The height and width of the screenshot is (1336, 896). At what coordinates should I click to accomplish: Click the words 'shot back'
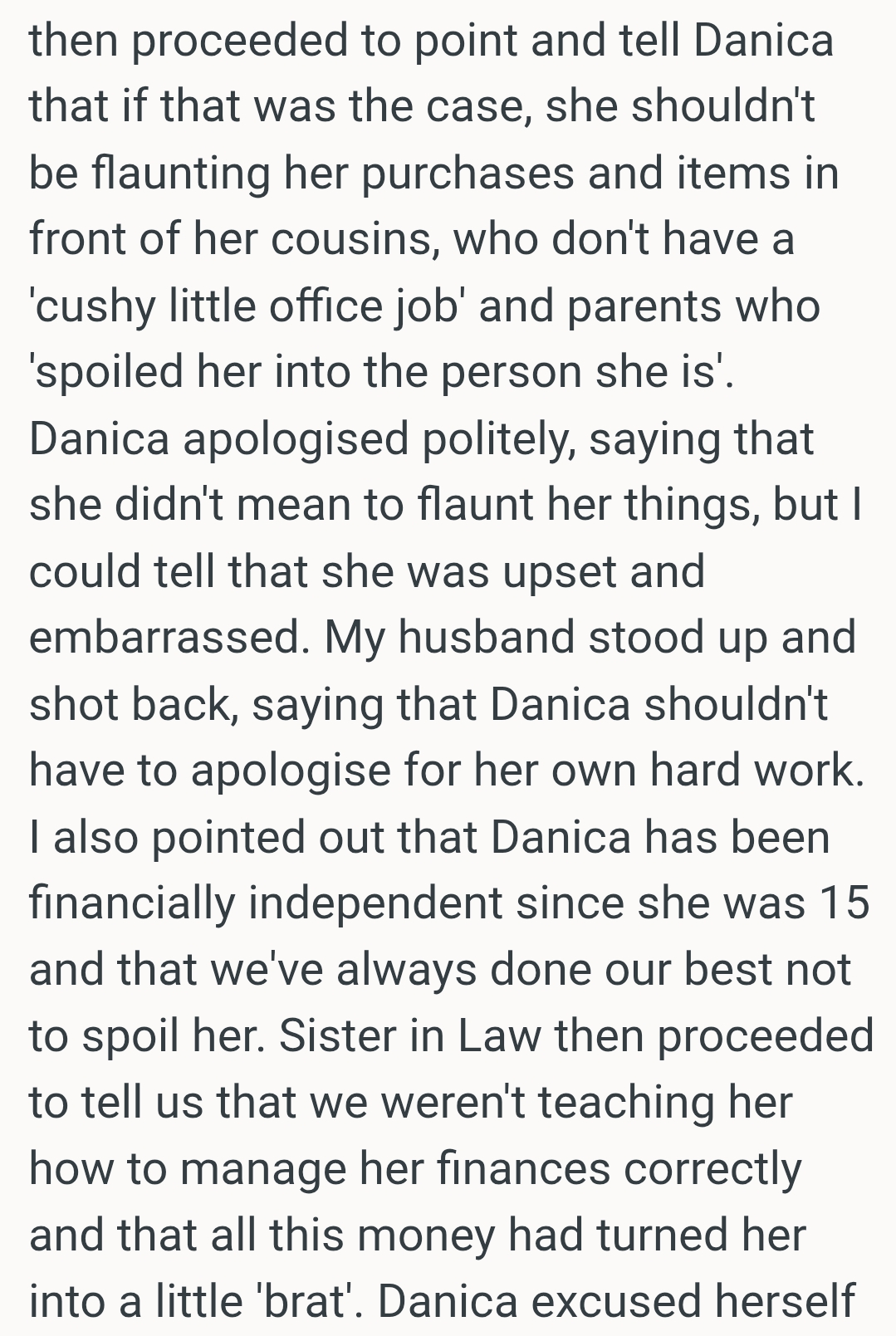[x=133, y=705]
